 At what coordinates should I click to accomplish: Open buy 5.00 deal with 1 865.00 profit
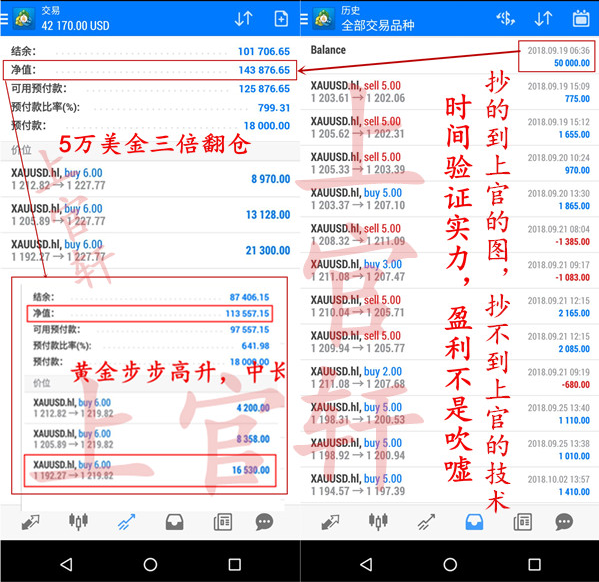point(450,199)
